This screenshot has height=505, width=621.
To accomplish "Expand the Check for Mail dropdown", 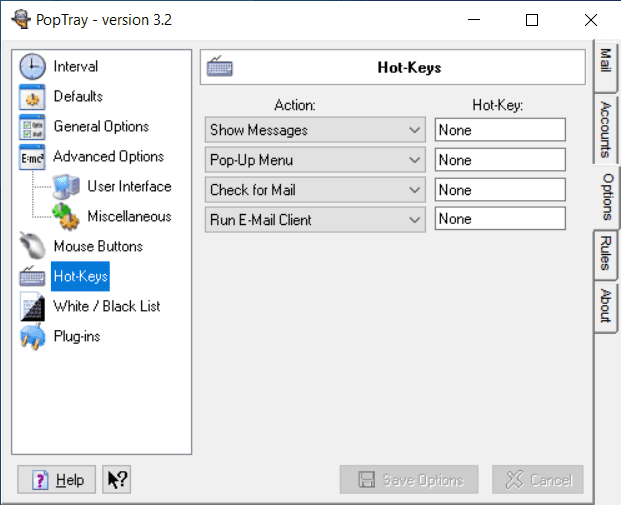I will click(x=416, y=190).
